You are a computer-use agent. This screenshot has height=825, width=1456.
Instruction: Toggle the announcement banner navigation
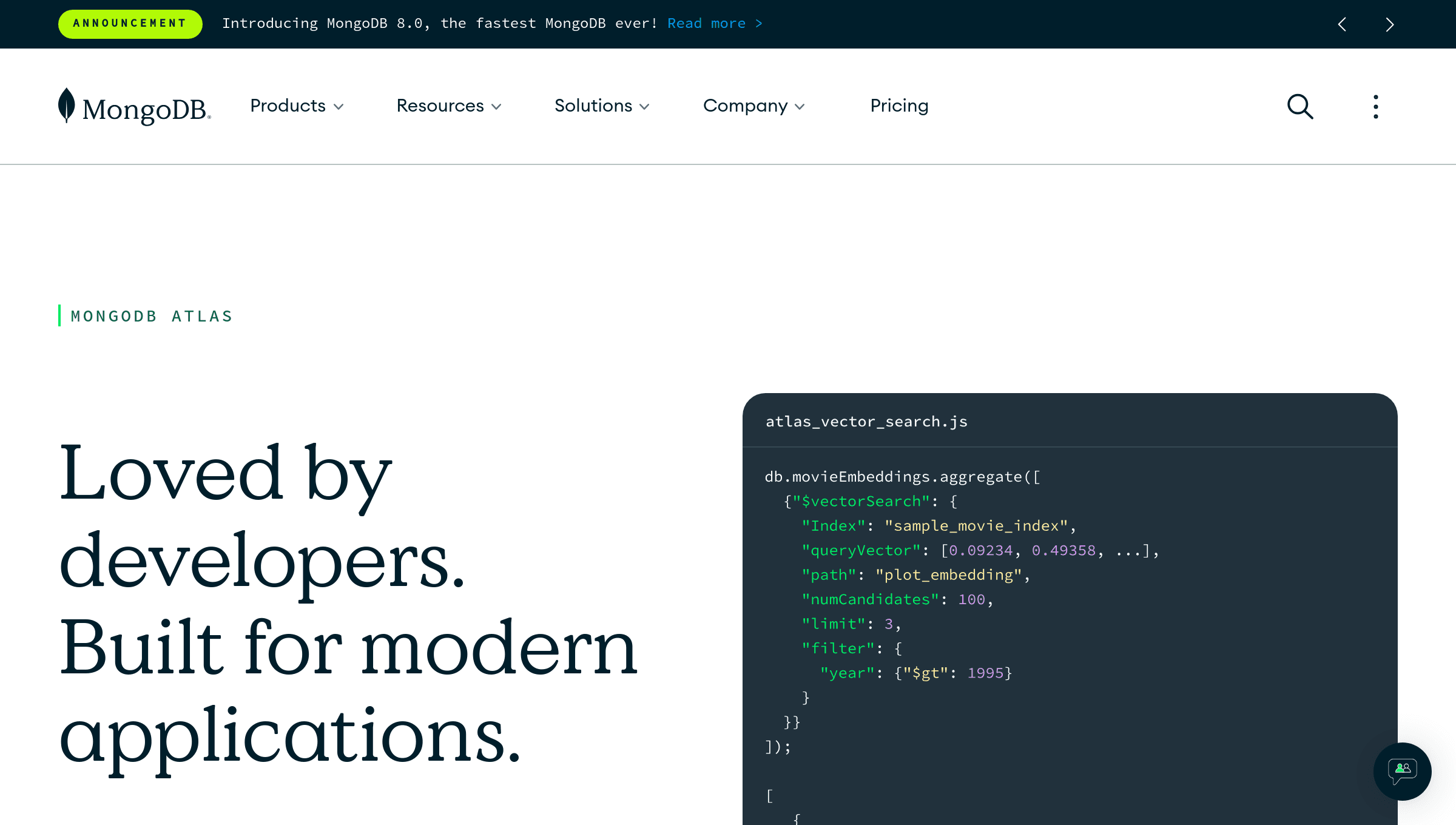point(1390,24)
